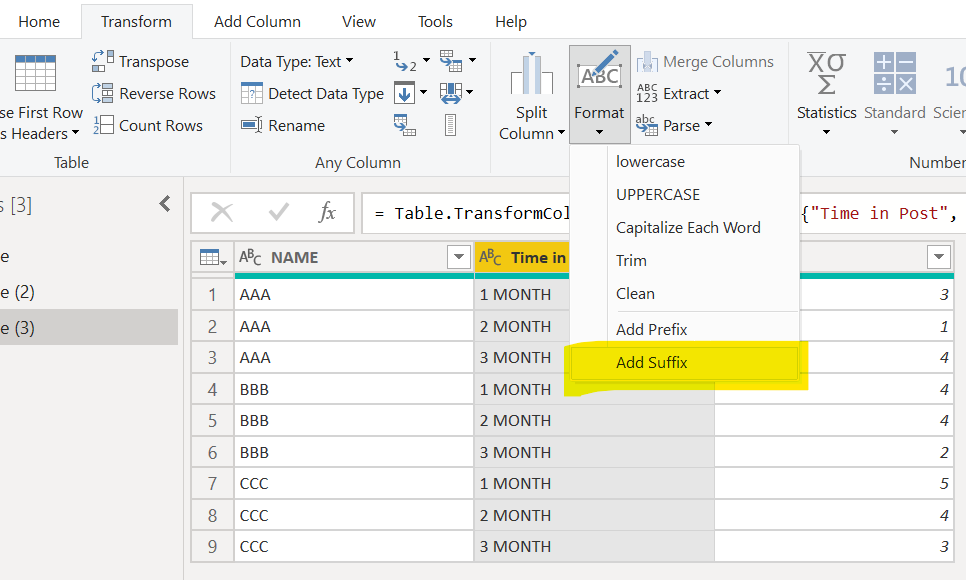The image size is (966, 580).
Task: Click the 2 MONTH cell in row 5
Action: 595,420
